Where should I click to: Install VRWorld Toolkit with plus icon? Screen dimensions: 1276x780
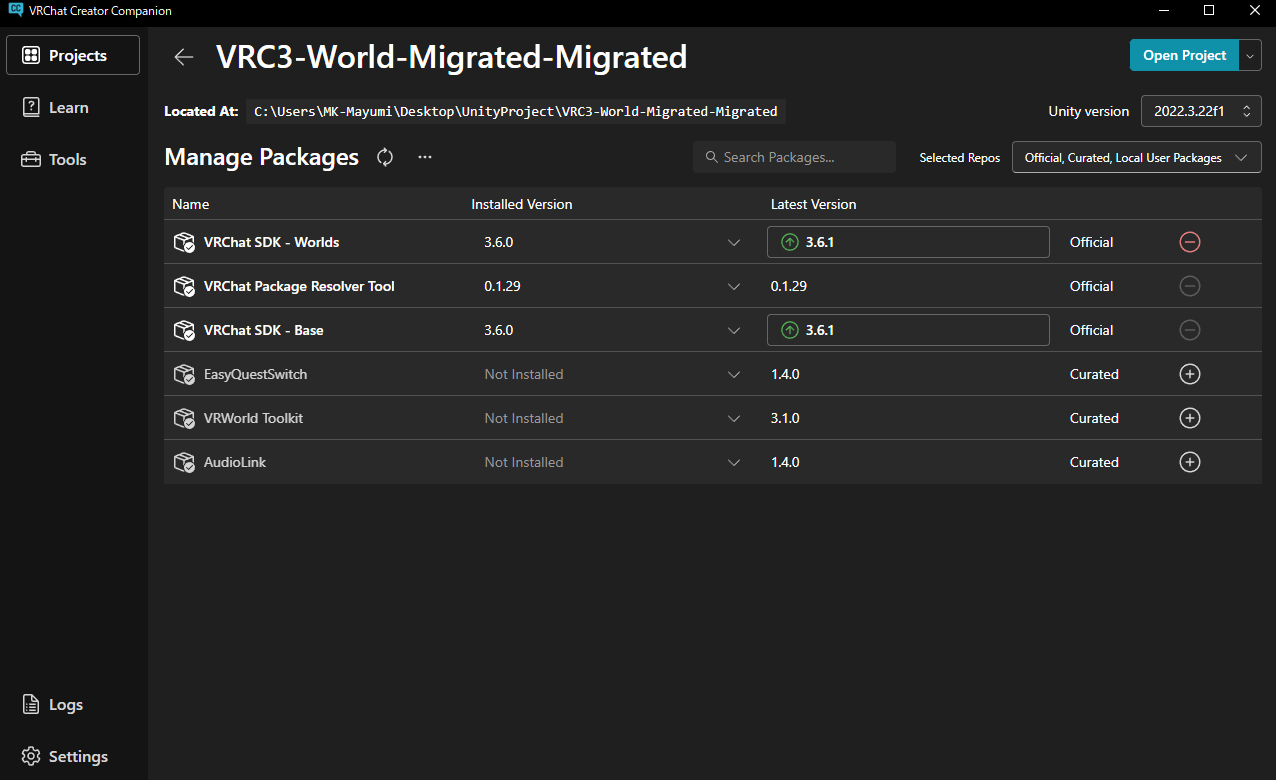point(1189,418)
